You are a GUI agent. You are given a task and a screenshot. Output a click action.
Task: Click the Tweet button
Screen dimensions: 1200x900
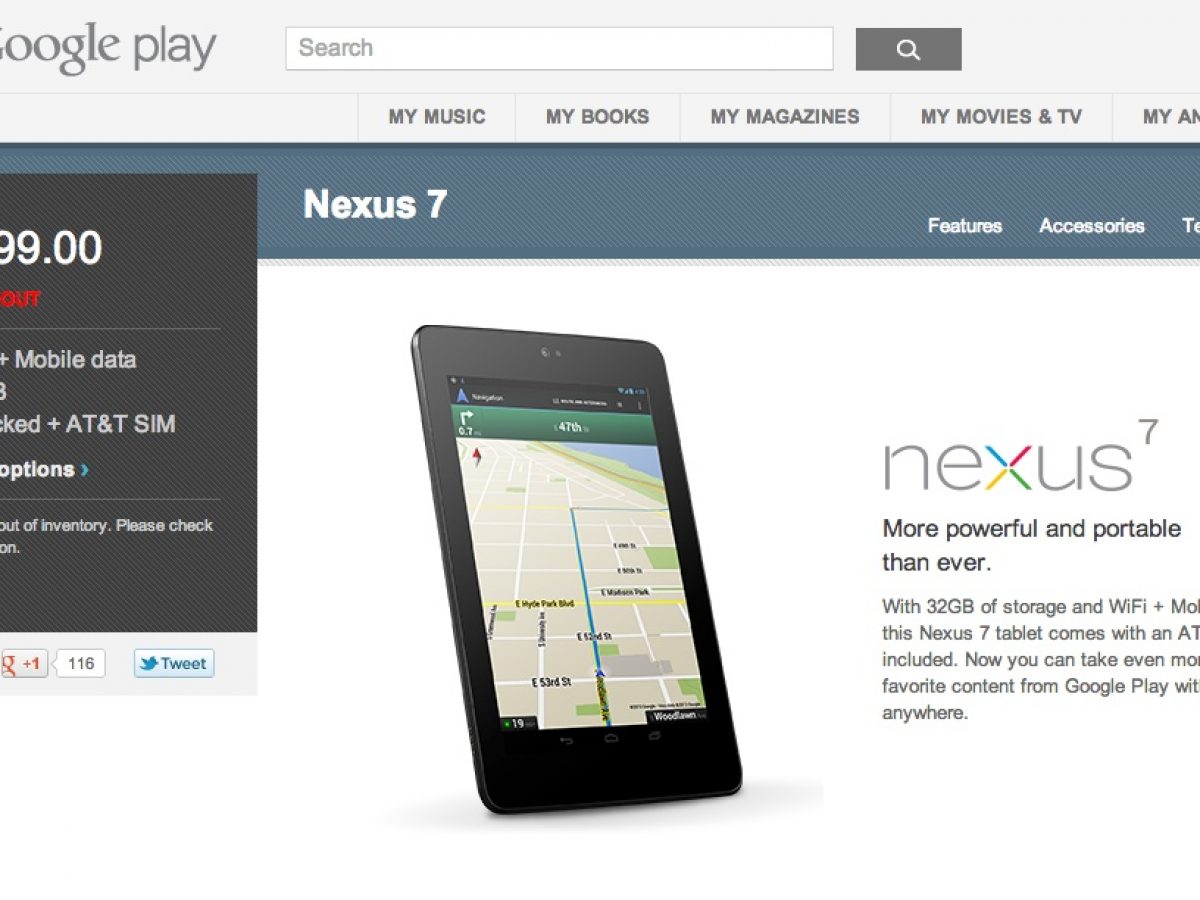pos(174,663)
